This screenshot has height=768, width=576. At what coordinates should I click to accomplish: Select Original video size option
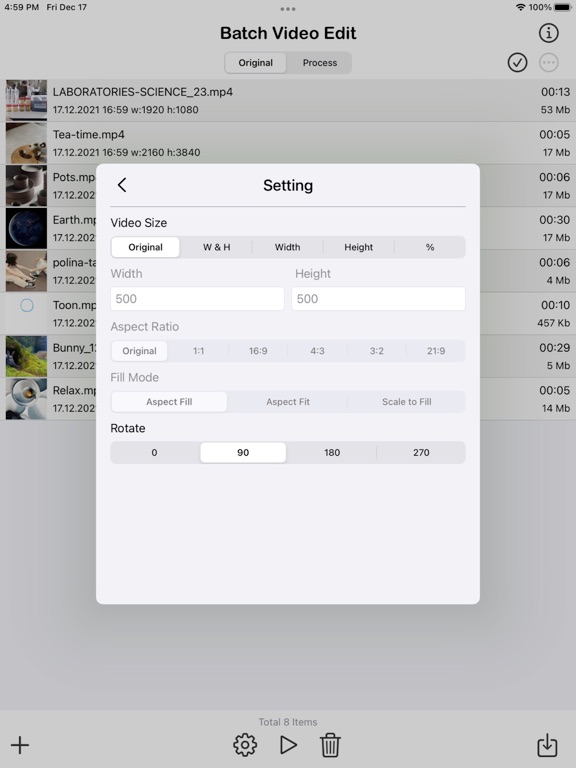[x=145, y=247]
